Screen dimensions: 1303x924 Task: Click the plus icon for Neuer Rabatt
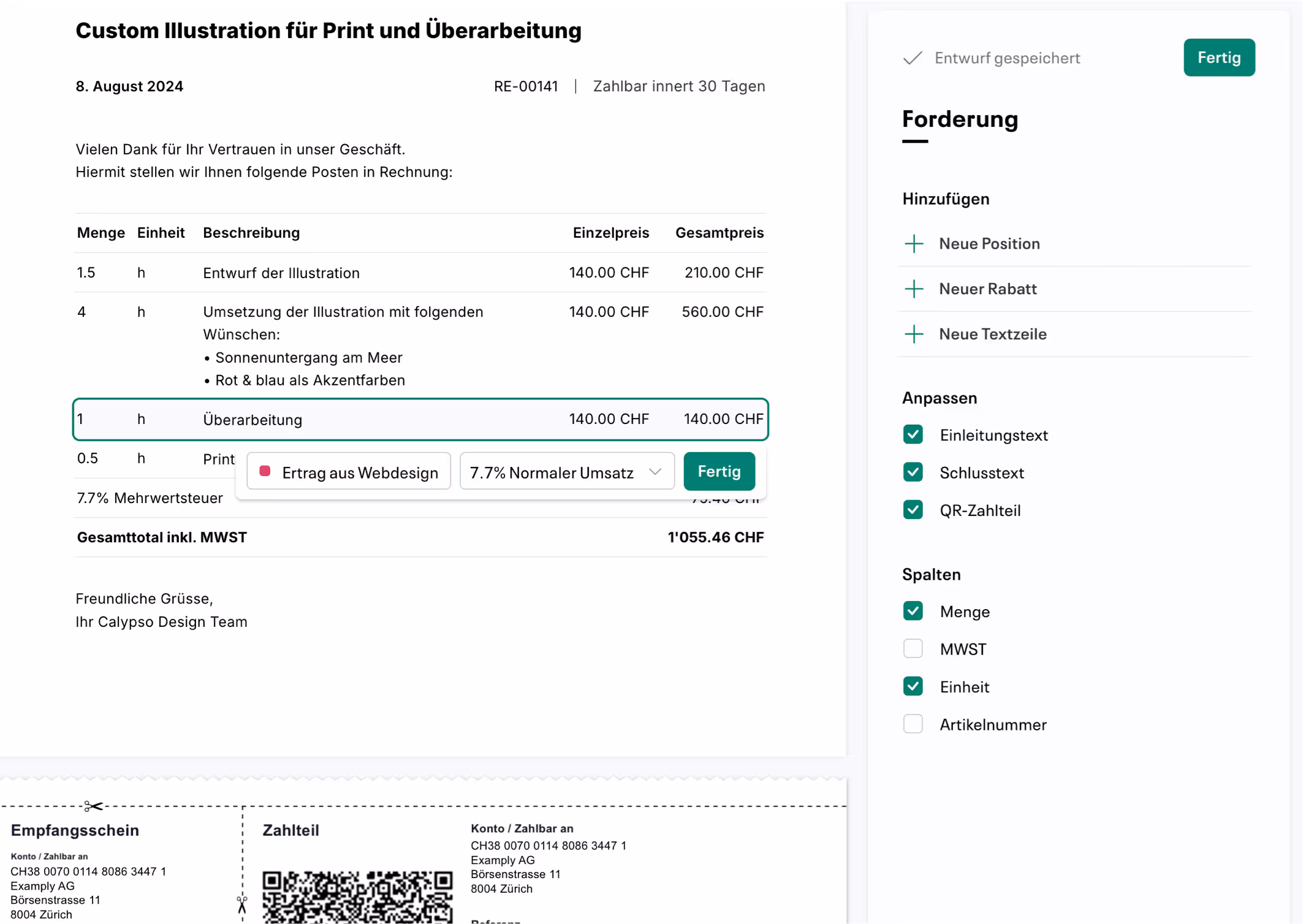(914, 289)
